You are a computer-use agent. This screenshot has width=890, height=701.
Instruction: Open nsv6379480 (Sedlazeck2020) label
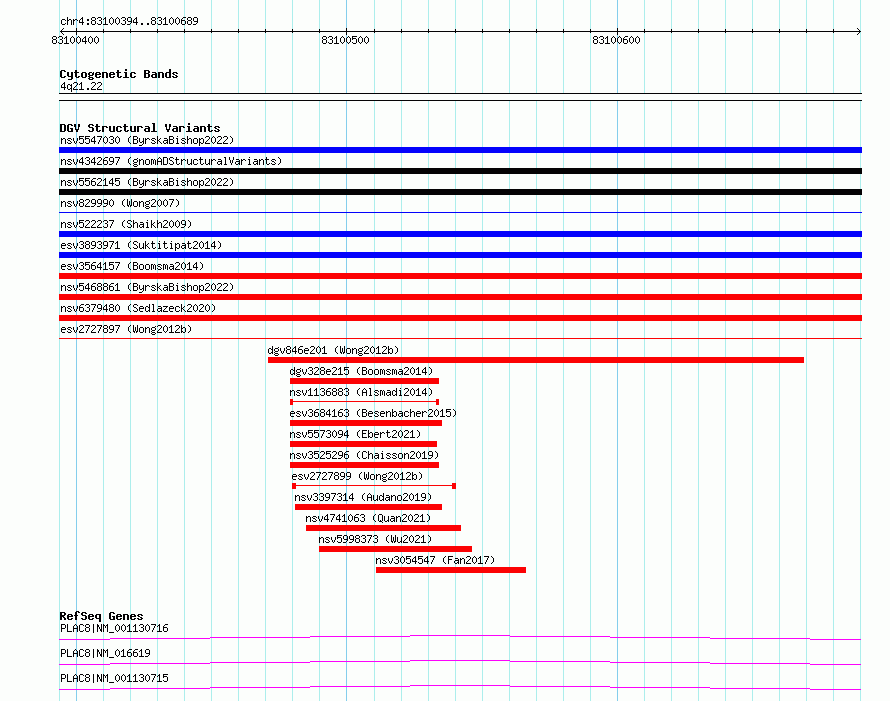pyautogui.click(x=138, y=308)
